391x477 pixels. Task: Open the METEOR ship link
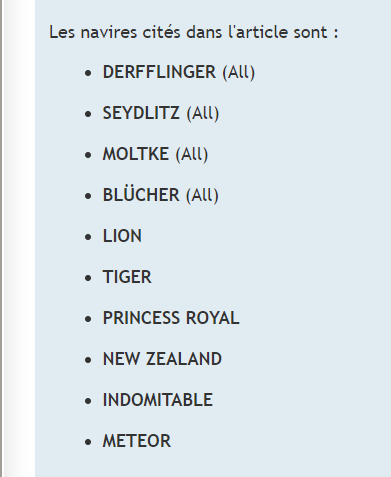pos(137,441)
